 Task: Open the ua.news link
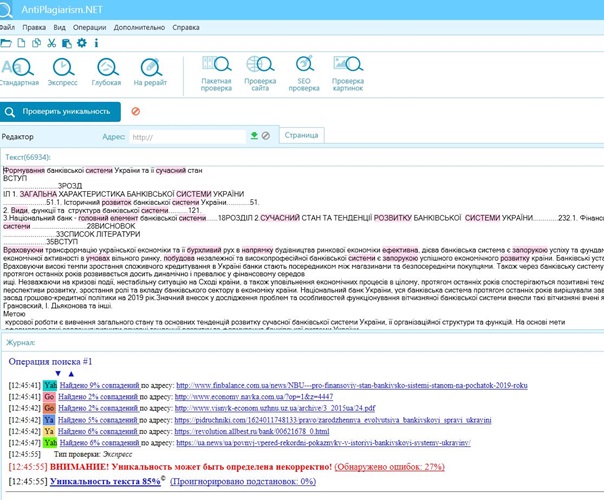(324, 443)
